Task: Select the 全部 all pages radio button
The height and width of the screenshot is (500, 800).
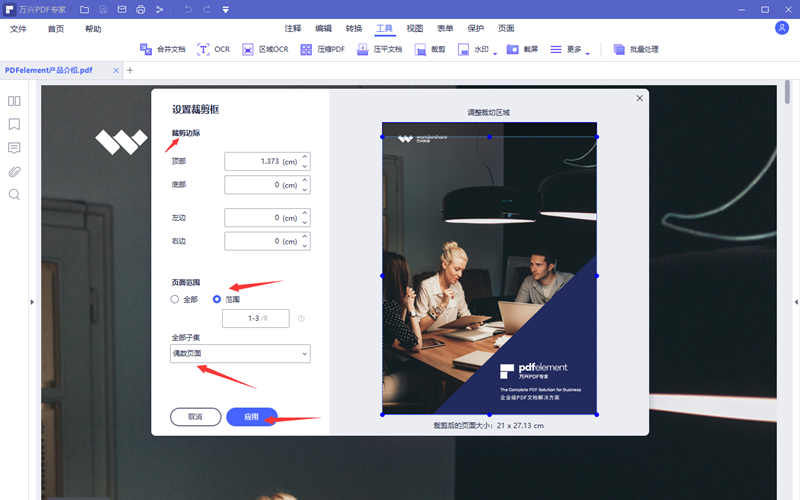Action: pos(175,299)
